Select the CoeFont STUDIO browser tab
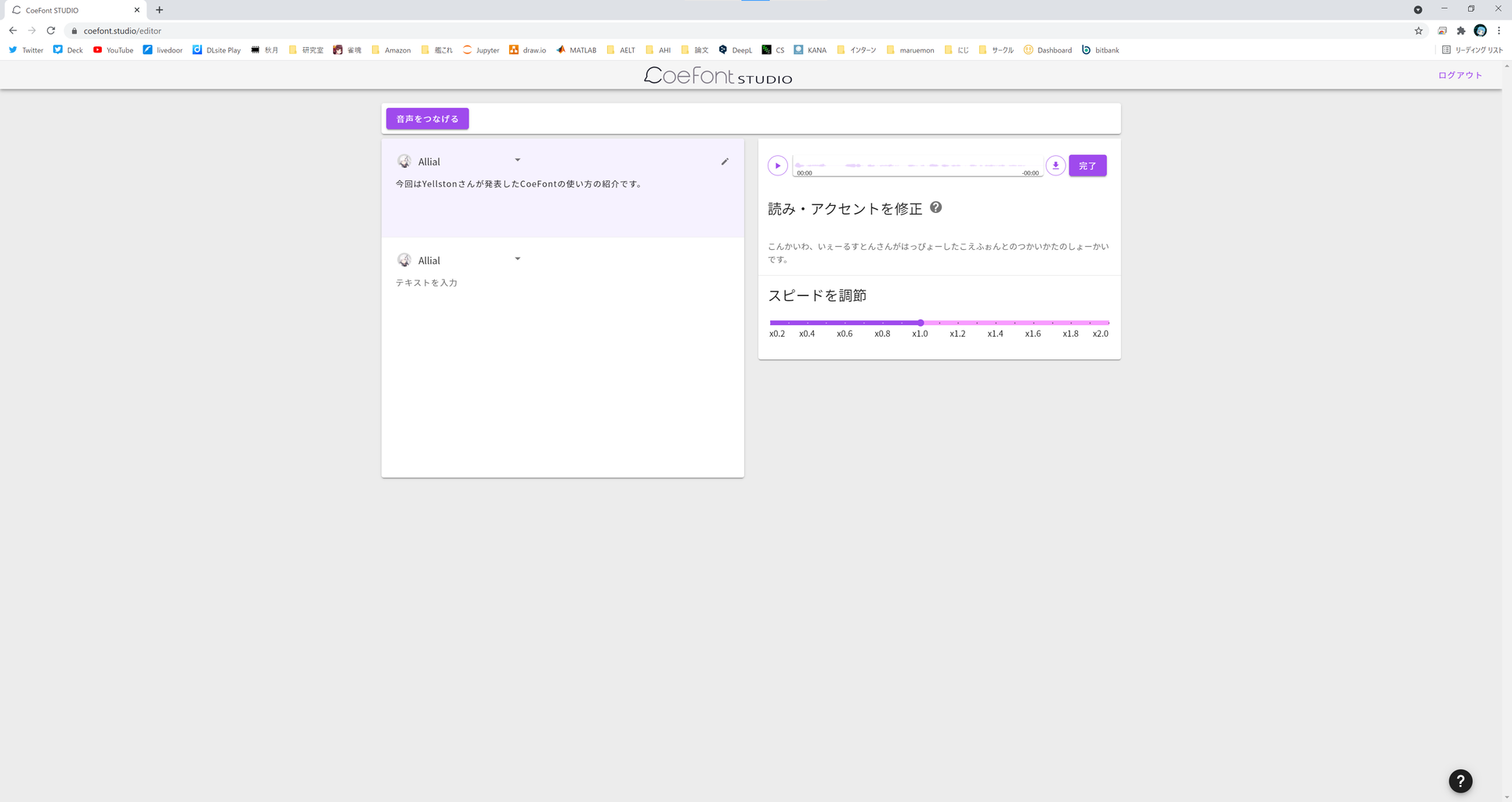Image resolution: width=1512 pixels, height=802 pixels. coord(75,10)
